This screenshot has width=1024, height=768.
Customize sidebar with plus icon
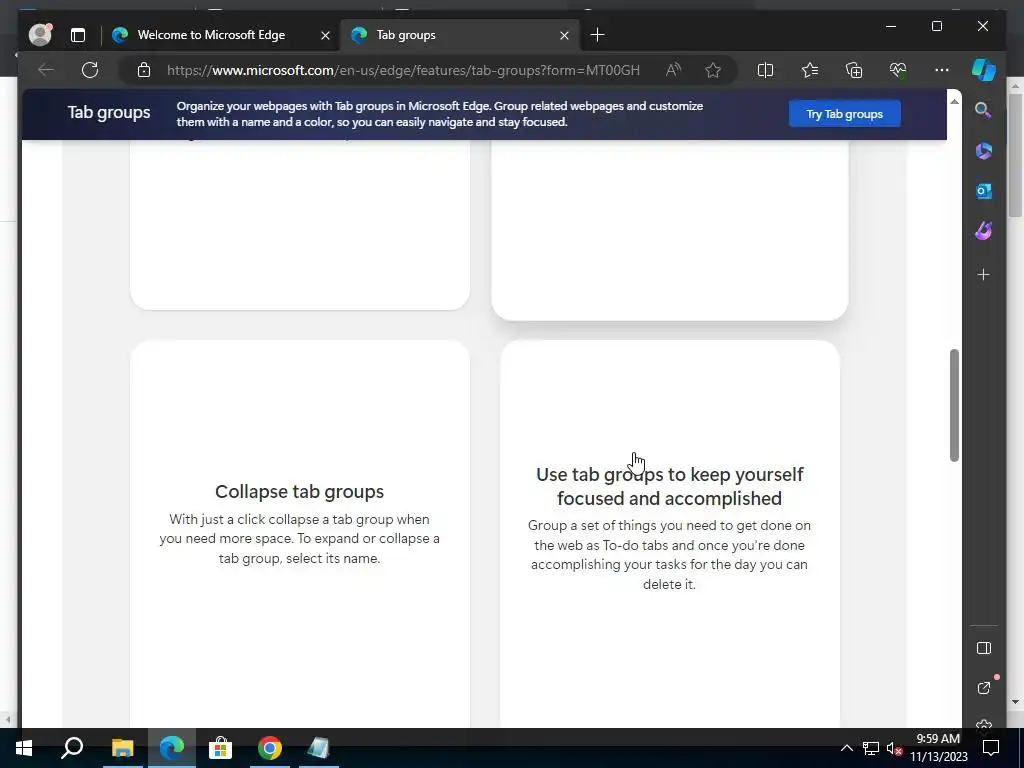(x=984, y=275)
